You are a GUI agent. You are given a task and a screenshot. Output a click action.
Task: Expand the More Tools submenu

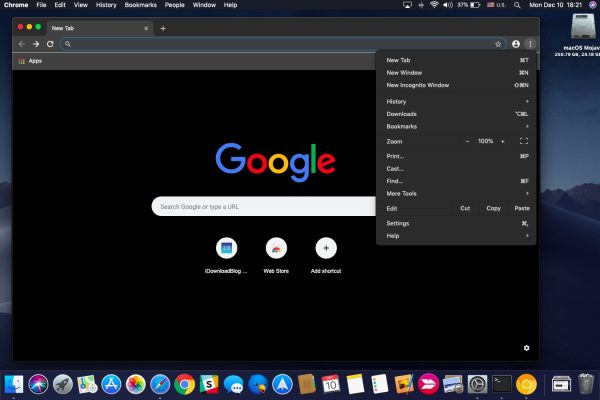[456, 193]
